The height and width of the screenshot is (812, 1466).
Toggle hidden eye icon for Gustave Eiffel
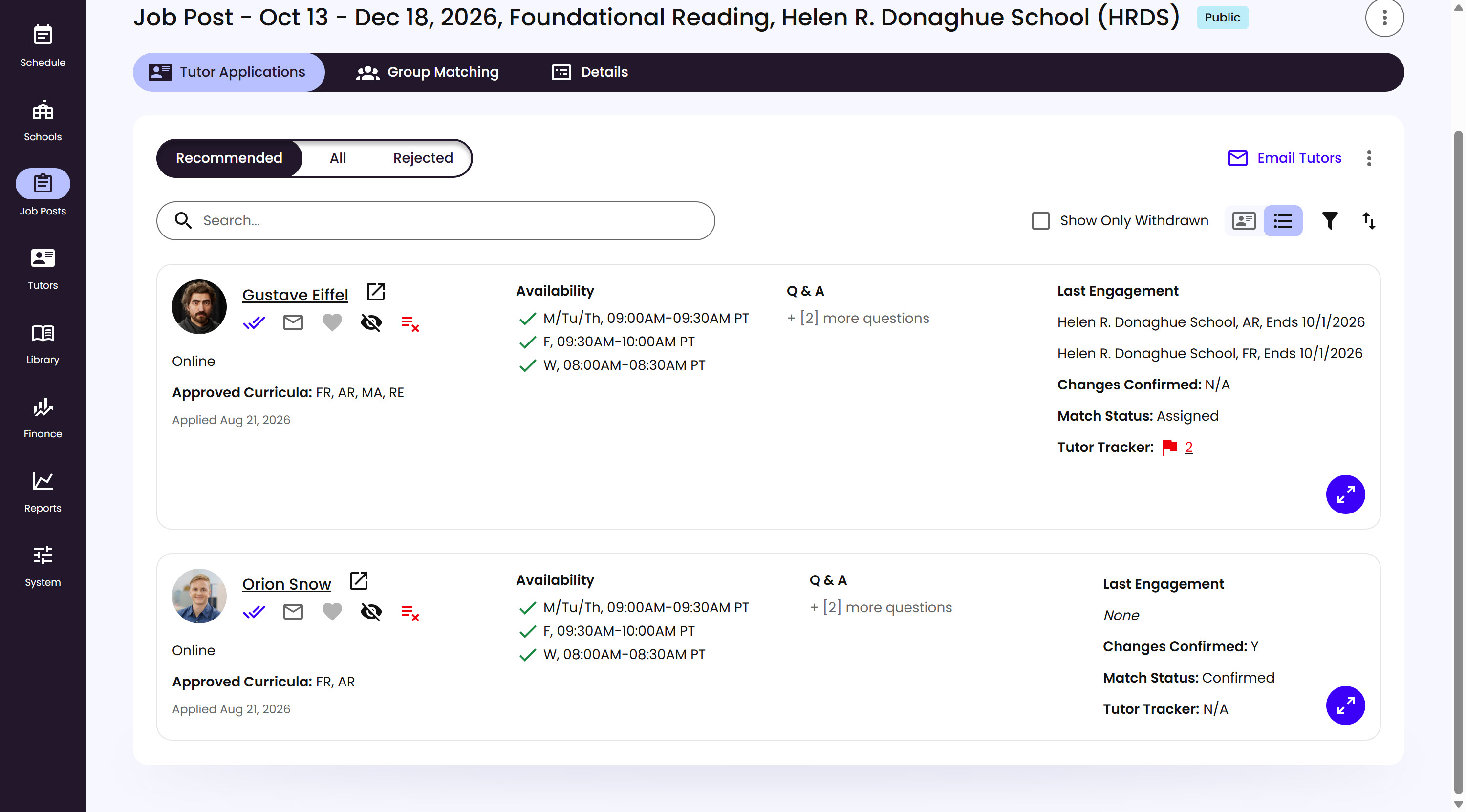tap(371, 322)
